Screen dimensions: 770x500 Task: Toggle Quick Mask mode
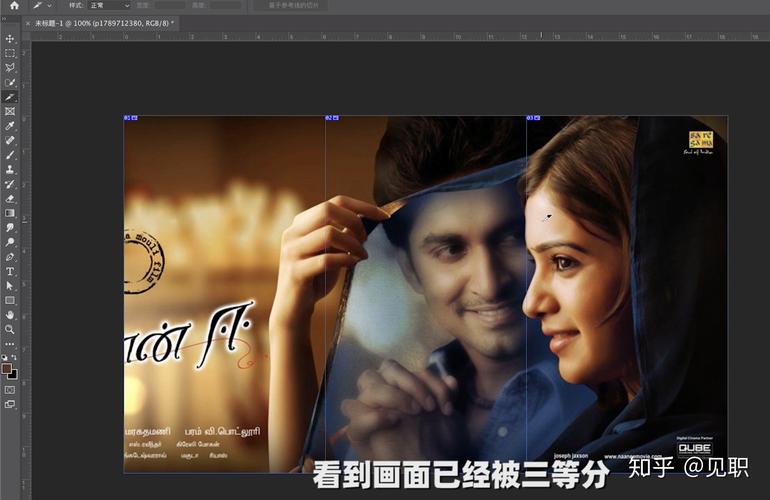tap(10, 390)
